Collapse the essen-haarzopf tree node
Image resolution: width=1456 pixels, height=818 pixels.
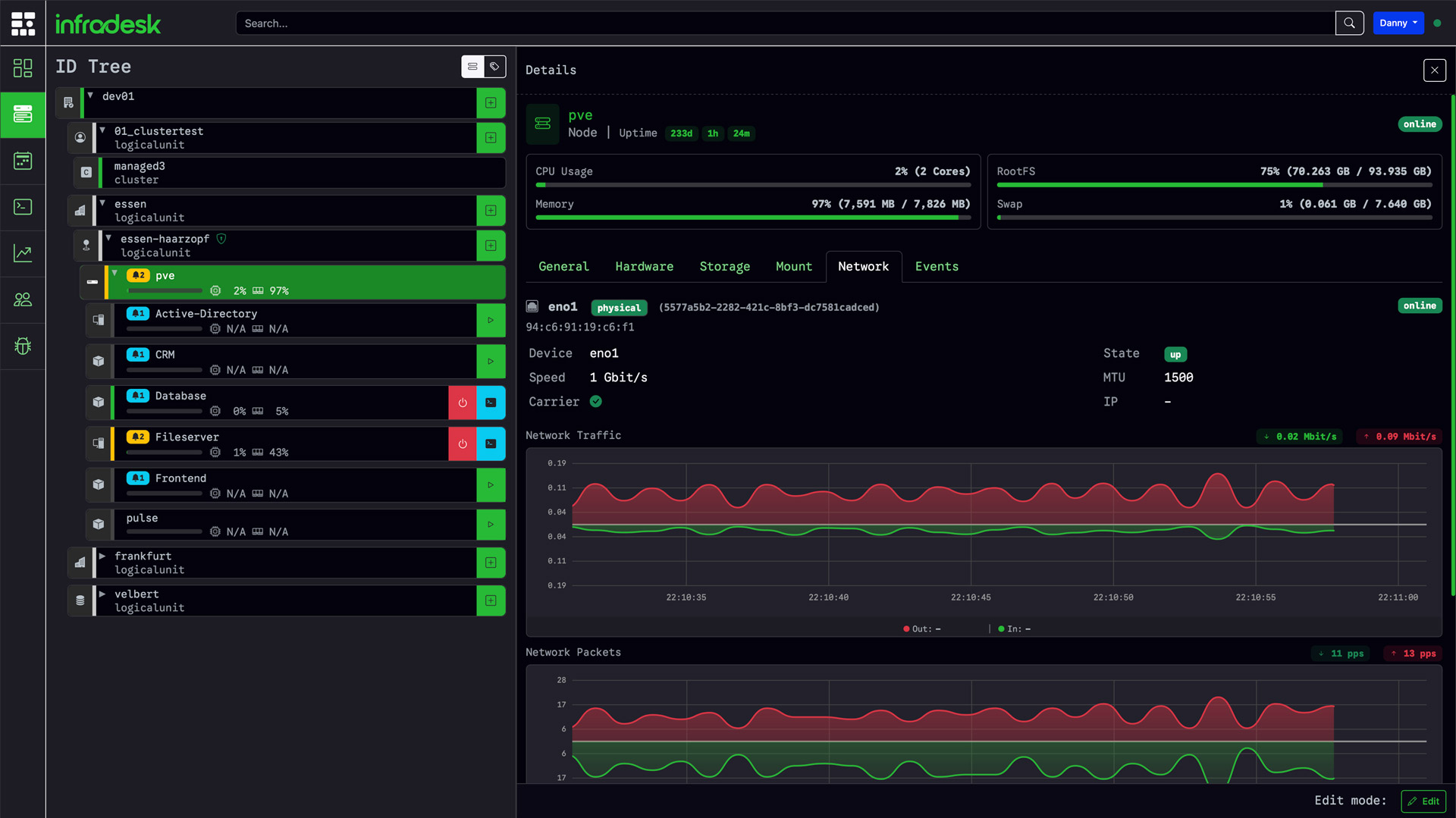click(108, 238)
